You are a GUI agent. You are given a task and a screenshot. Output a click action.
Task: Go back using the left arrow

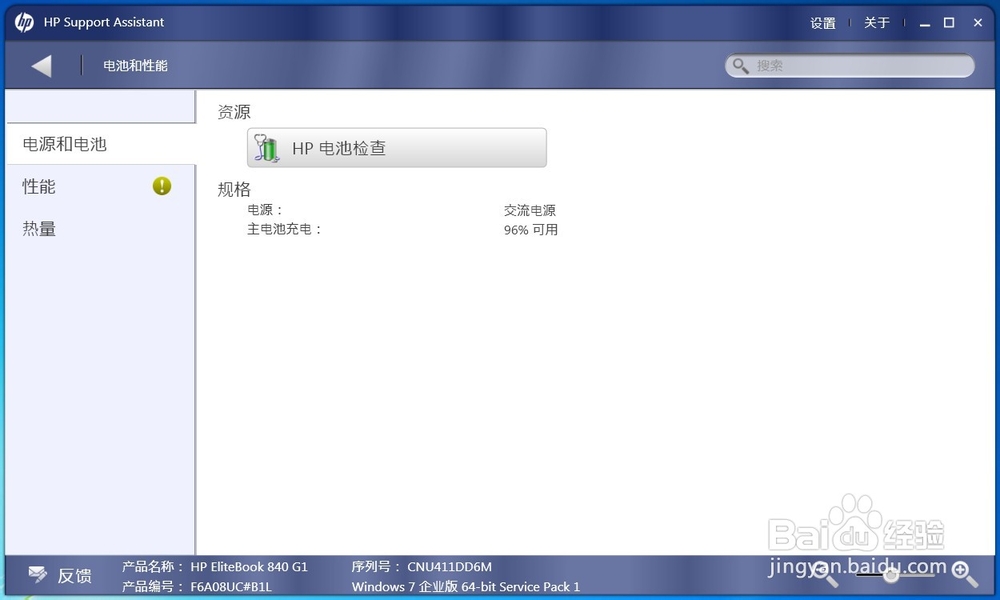(41, 66)
